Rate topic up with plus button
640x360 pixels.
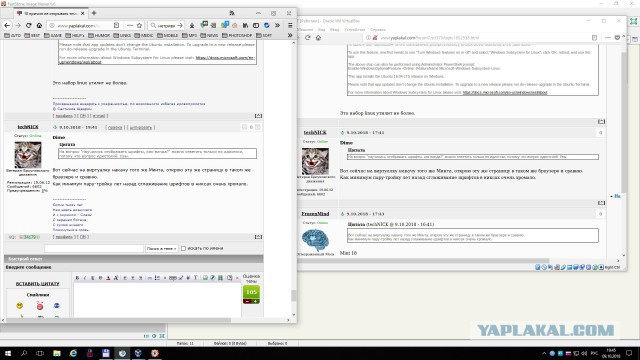(x=256, y=301)
